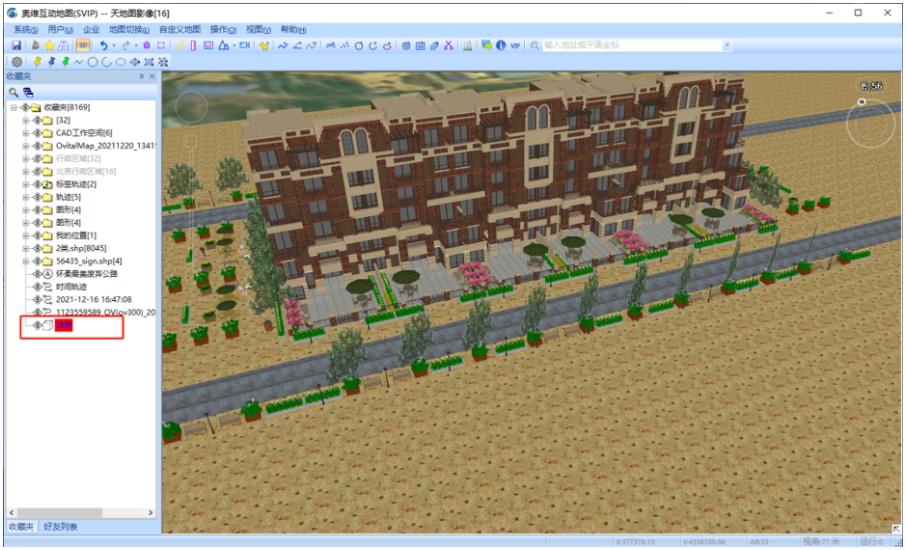
Task: Click the magnifier search icon in favorites panel
Action: (13, 92)
